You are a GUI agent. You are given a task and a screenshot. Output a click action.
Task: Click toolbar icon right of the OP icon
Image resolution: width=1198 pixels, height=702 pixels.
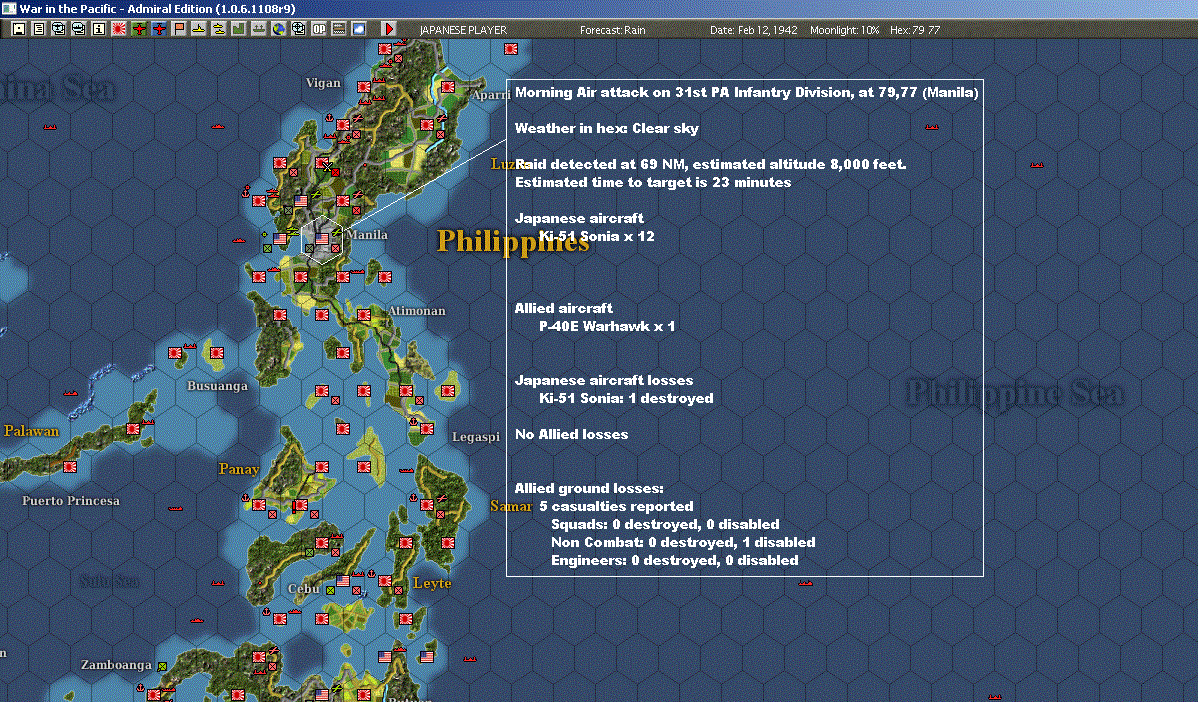(338, 29)
